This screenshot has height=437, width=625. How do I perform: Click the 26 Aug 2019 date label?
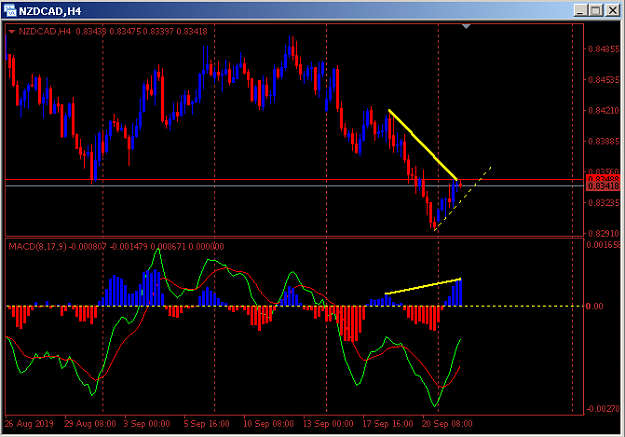click(x=29, y=424)
